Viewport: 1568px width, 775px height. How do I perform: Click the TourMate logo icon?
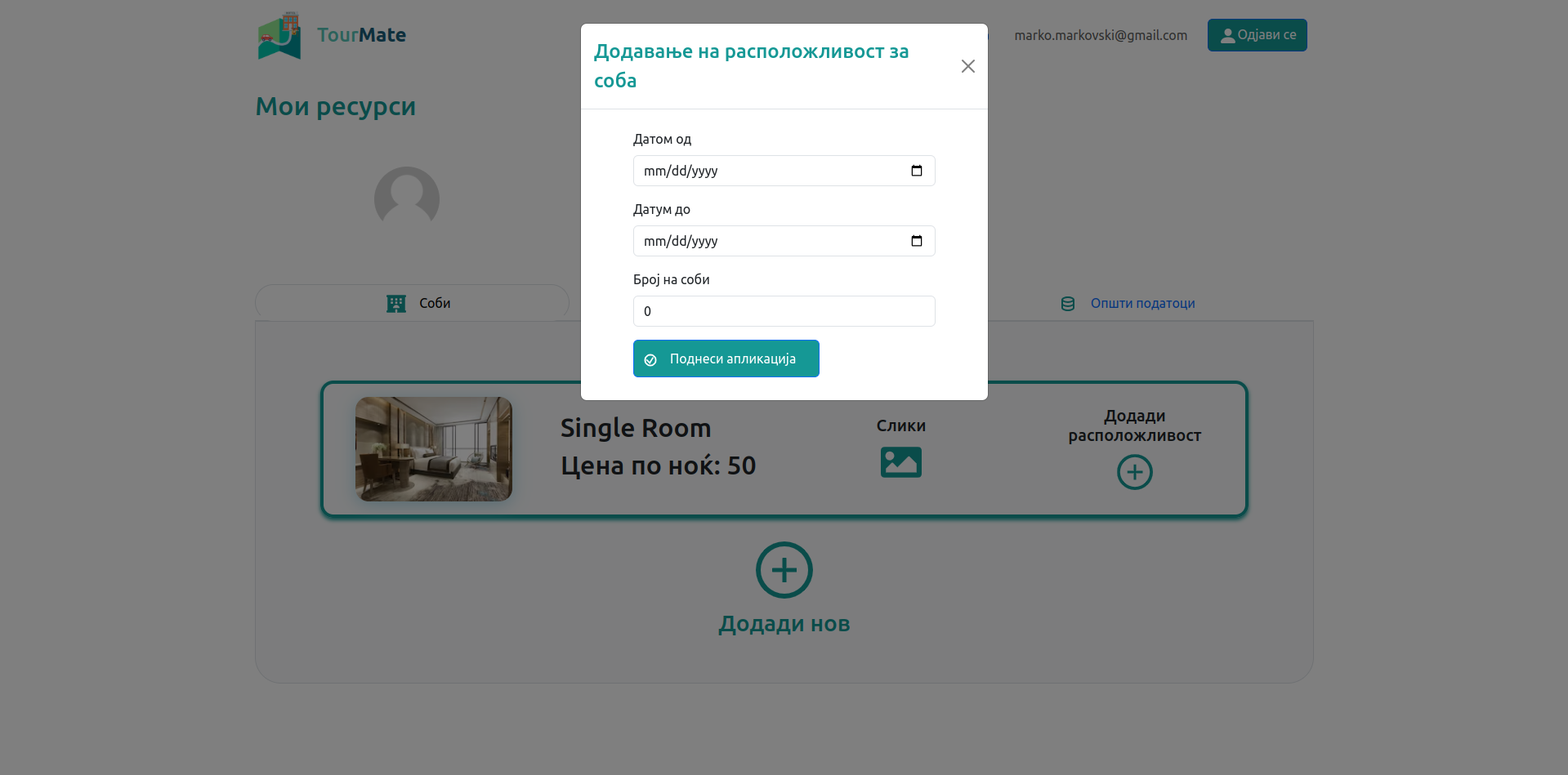point(279,36)
